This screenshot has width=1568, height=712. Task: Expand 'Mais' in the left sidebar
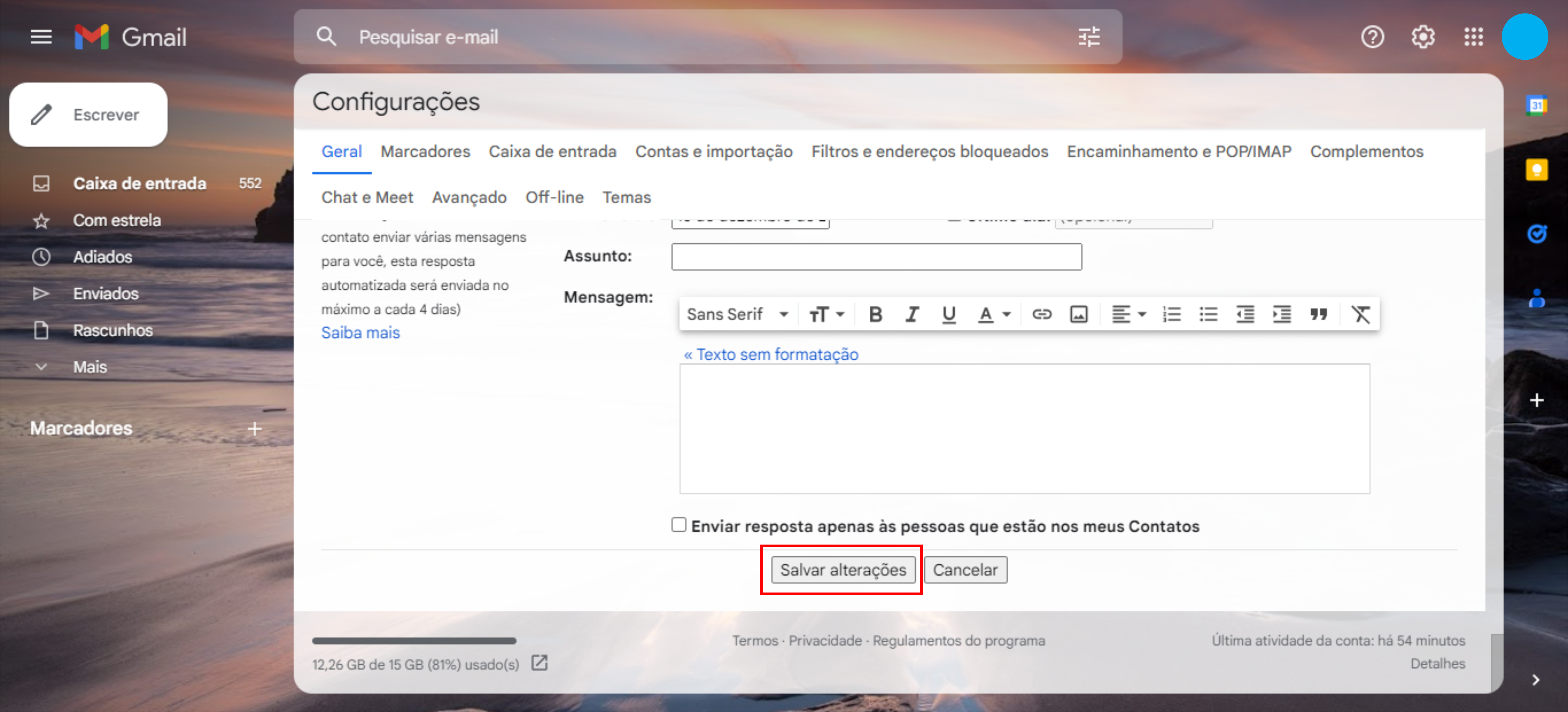click(x=90, y=367)
